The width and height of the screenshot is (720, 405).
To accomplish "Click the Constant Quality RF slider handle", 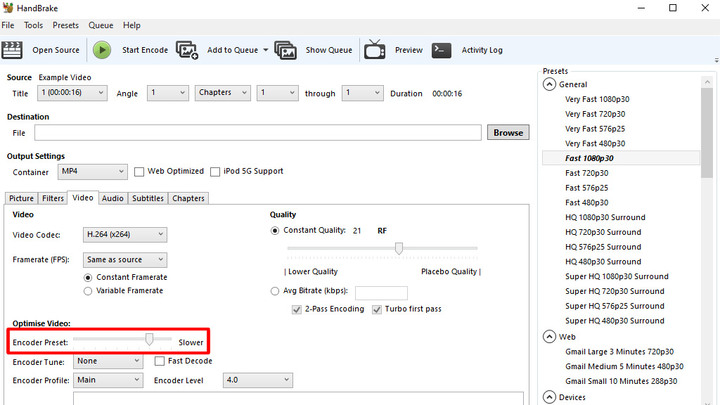I will click(x=399, y=248).
